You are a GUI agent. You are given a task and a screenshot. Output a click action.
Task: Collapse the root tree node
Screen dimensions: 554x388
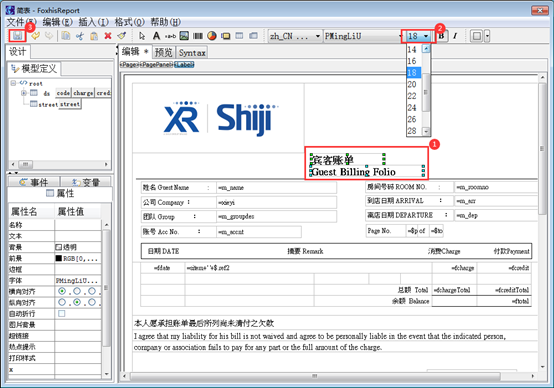13,83
